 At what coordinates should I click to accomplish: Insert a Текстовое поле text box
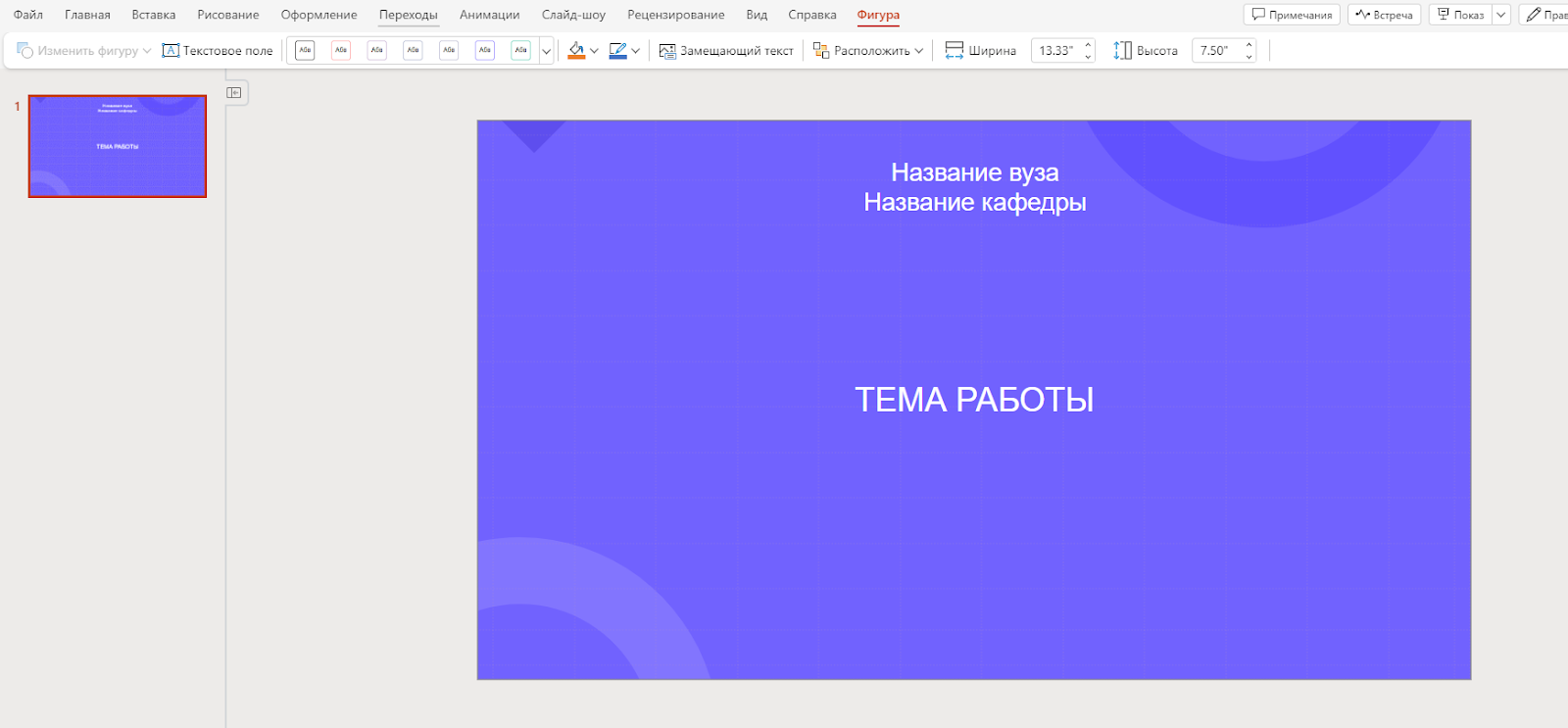(218, 51)
